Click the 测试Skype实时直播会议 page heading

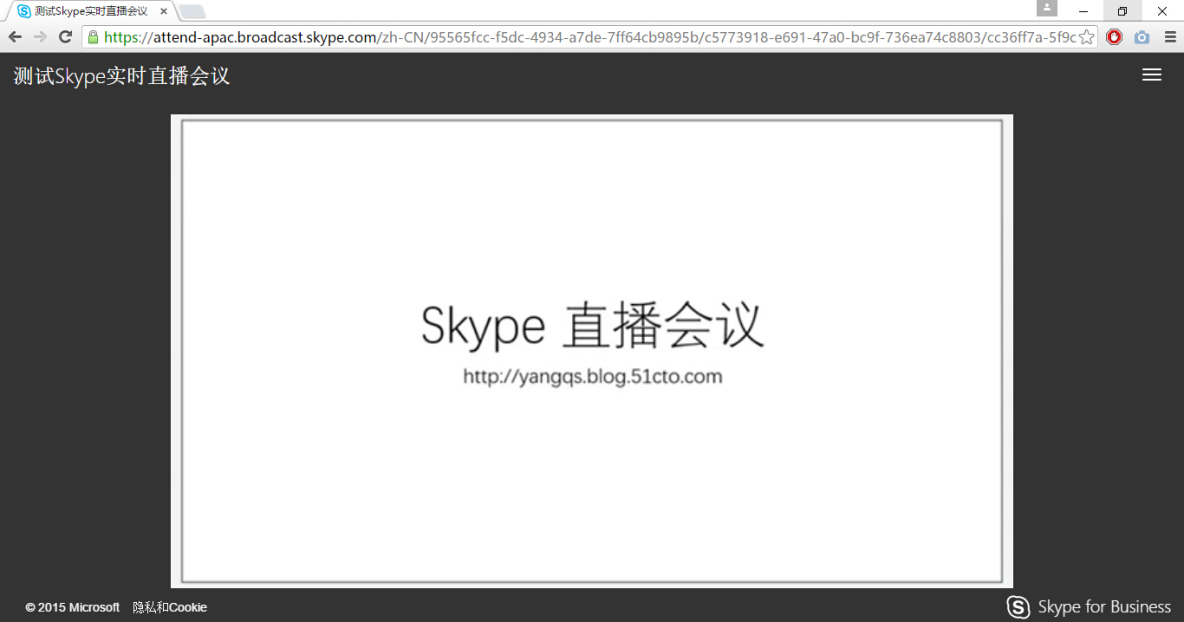coord(122,75)
